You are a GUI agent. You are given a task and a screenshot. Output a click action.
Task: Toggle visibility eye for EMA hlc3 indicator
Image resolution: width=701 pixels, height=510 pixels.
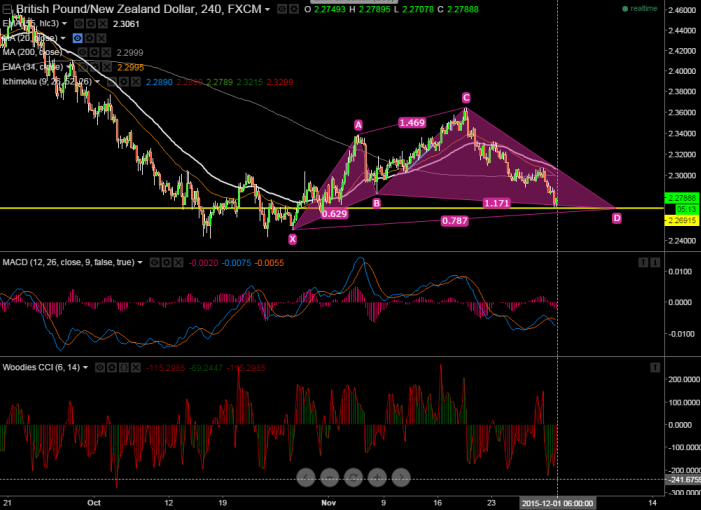79,24
